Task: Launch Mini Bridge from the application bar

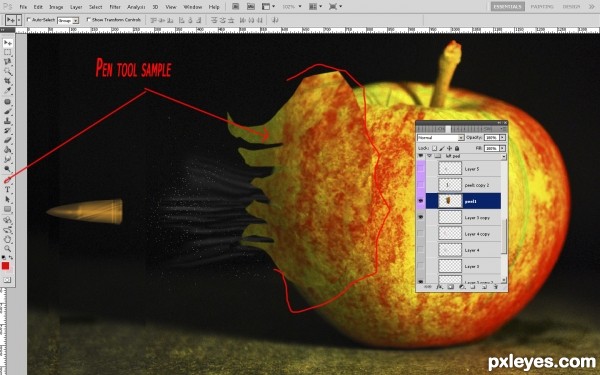Action: pos(251,7)
